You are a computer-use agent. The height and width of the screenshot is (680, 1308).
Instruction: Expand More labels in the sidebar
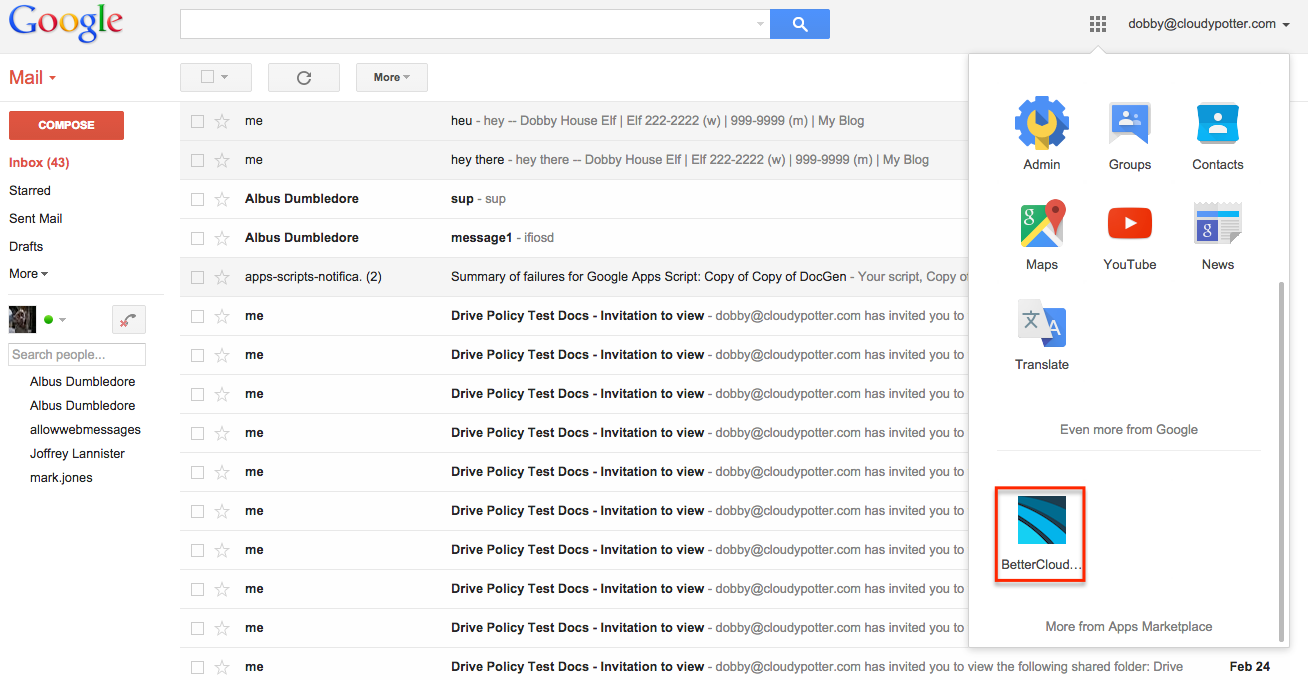coord(28,274)
